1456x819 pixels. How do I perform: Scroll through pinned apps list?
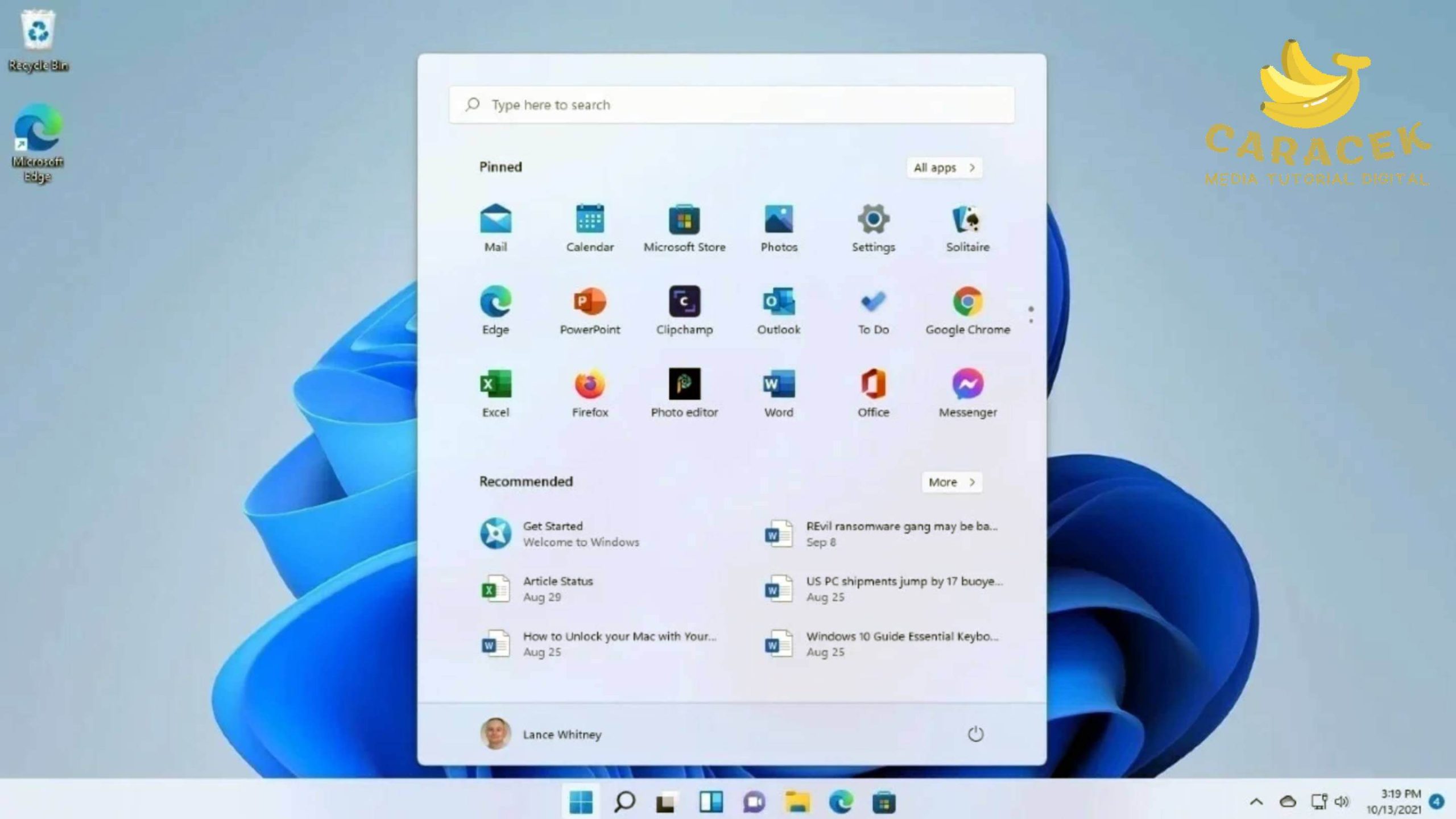click(x=1030, y=311)
